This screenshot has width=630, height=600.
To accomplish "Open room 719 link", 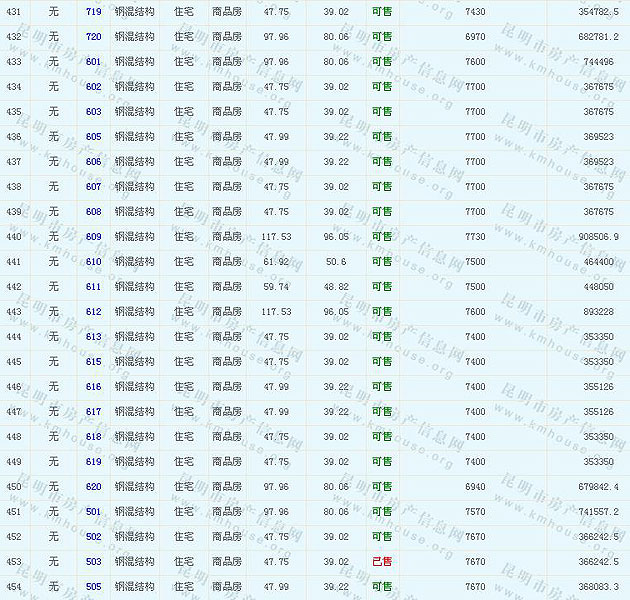I will (94, 12).
